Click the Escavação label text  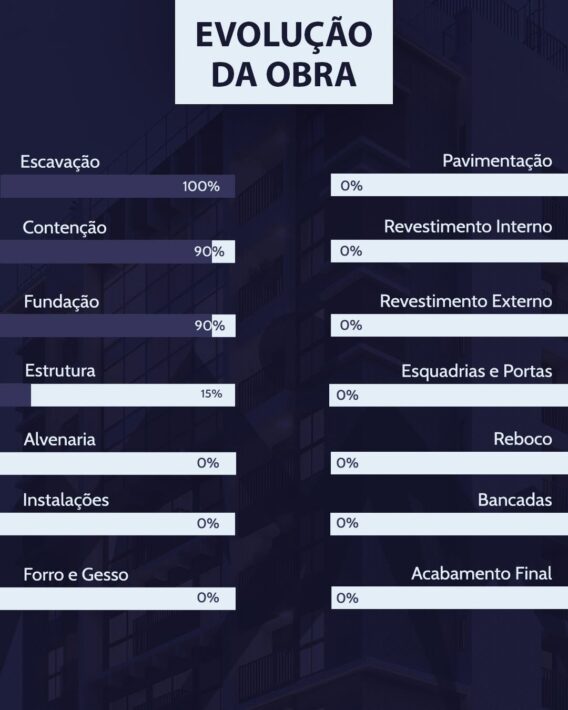[x=60, y=162]
